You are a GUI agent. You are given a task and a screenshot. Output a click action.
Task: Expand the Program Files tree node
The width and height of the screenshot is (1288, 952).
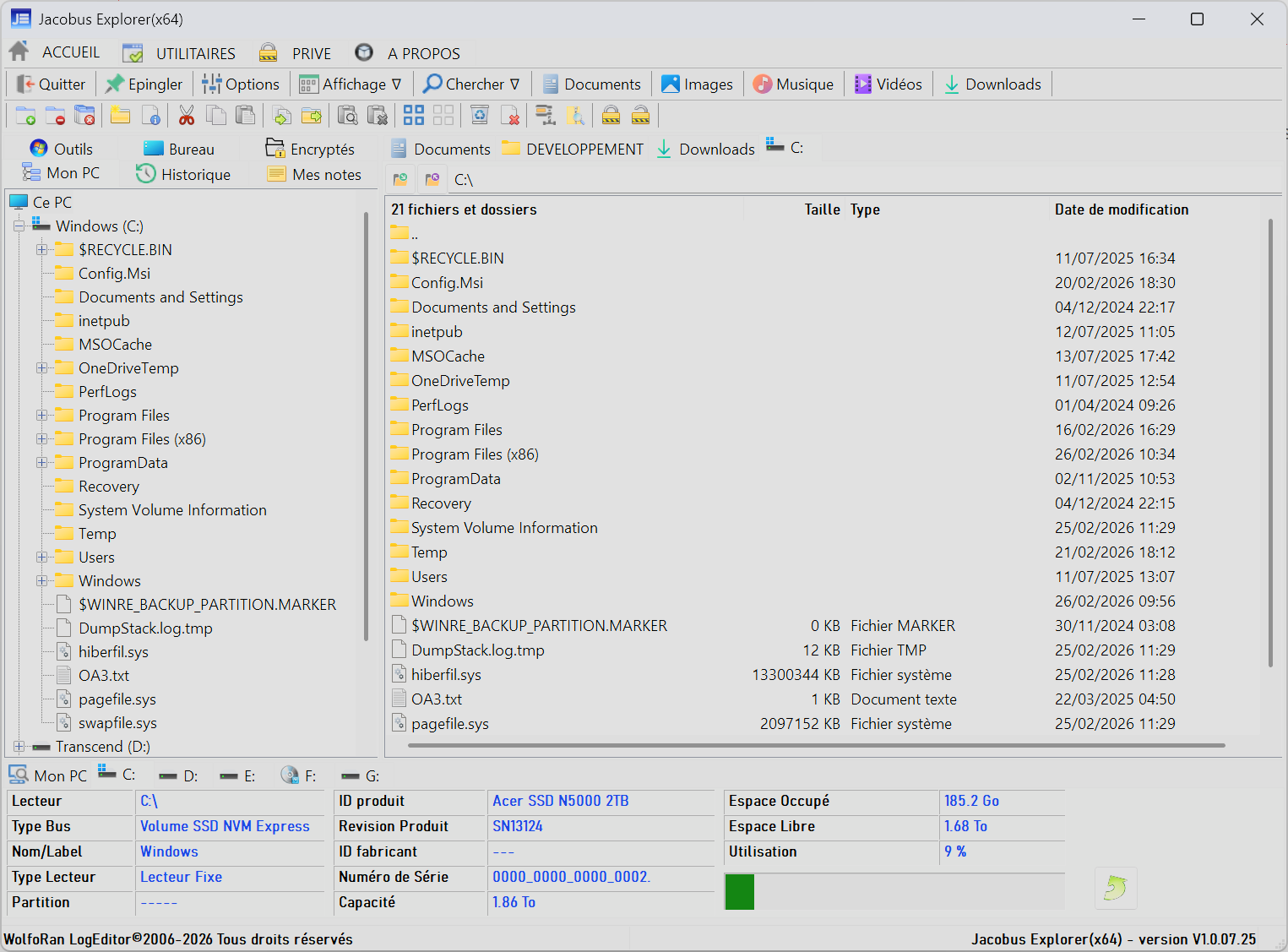coord(41,416)
